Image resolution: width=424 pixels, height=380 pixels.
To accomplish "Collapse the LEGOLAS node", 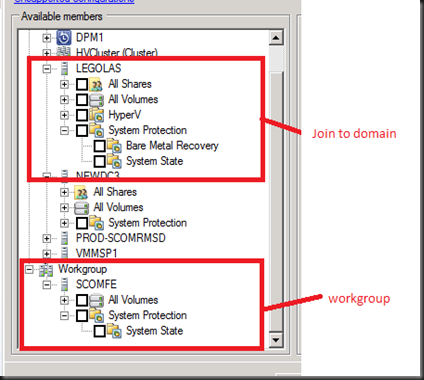I will 47,69.
